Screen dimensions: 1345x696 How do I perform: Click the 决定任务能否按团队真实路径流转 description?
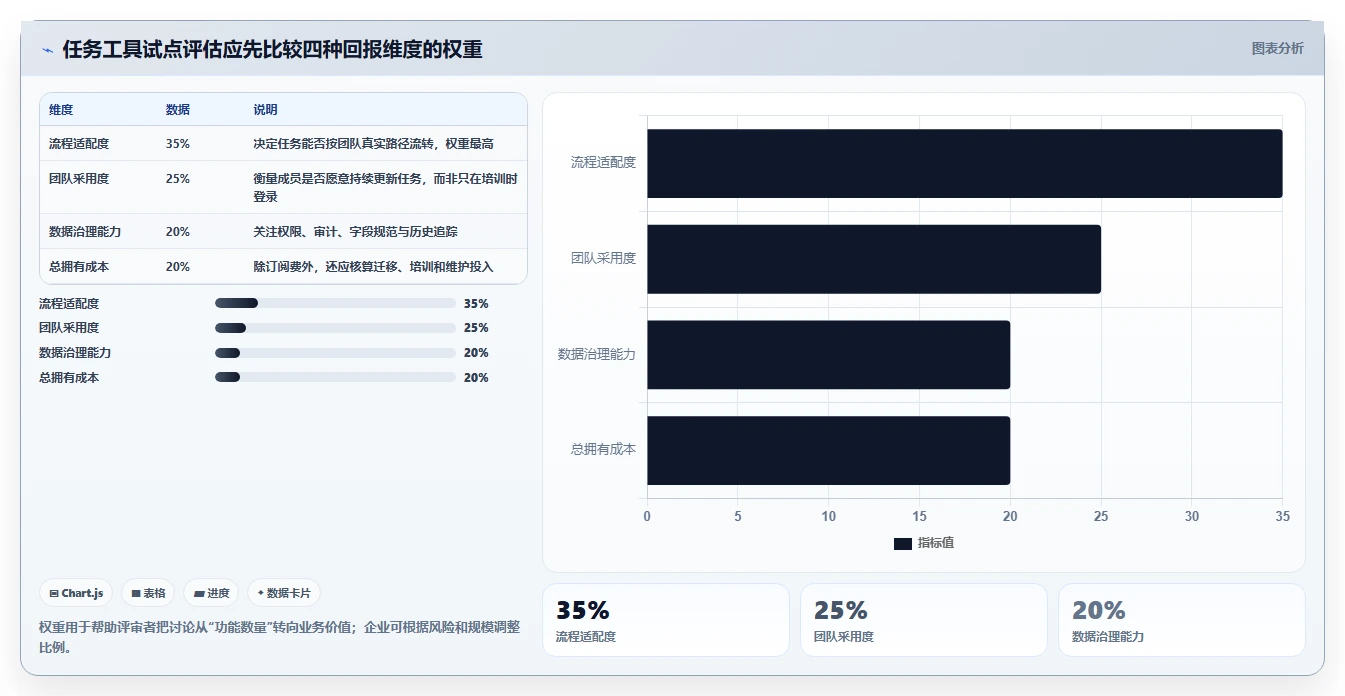point(374,144)
